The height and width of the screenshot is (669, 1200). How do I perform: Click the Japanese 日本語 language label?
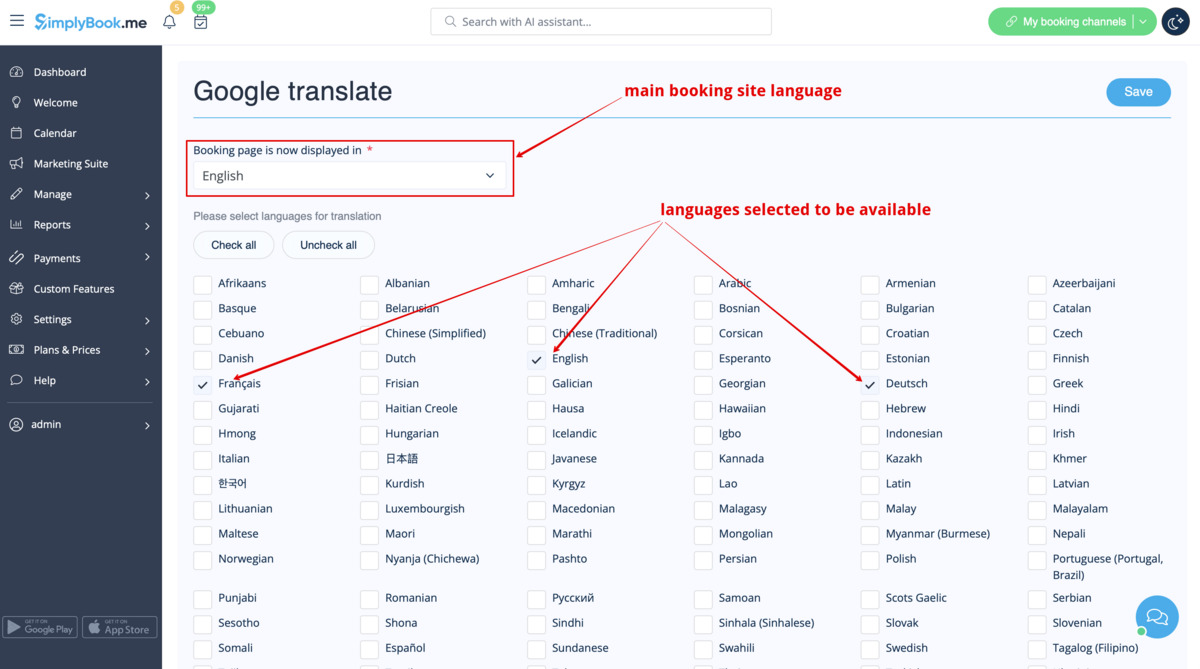(x=402, y=459)
